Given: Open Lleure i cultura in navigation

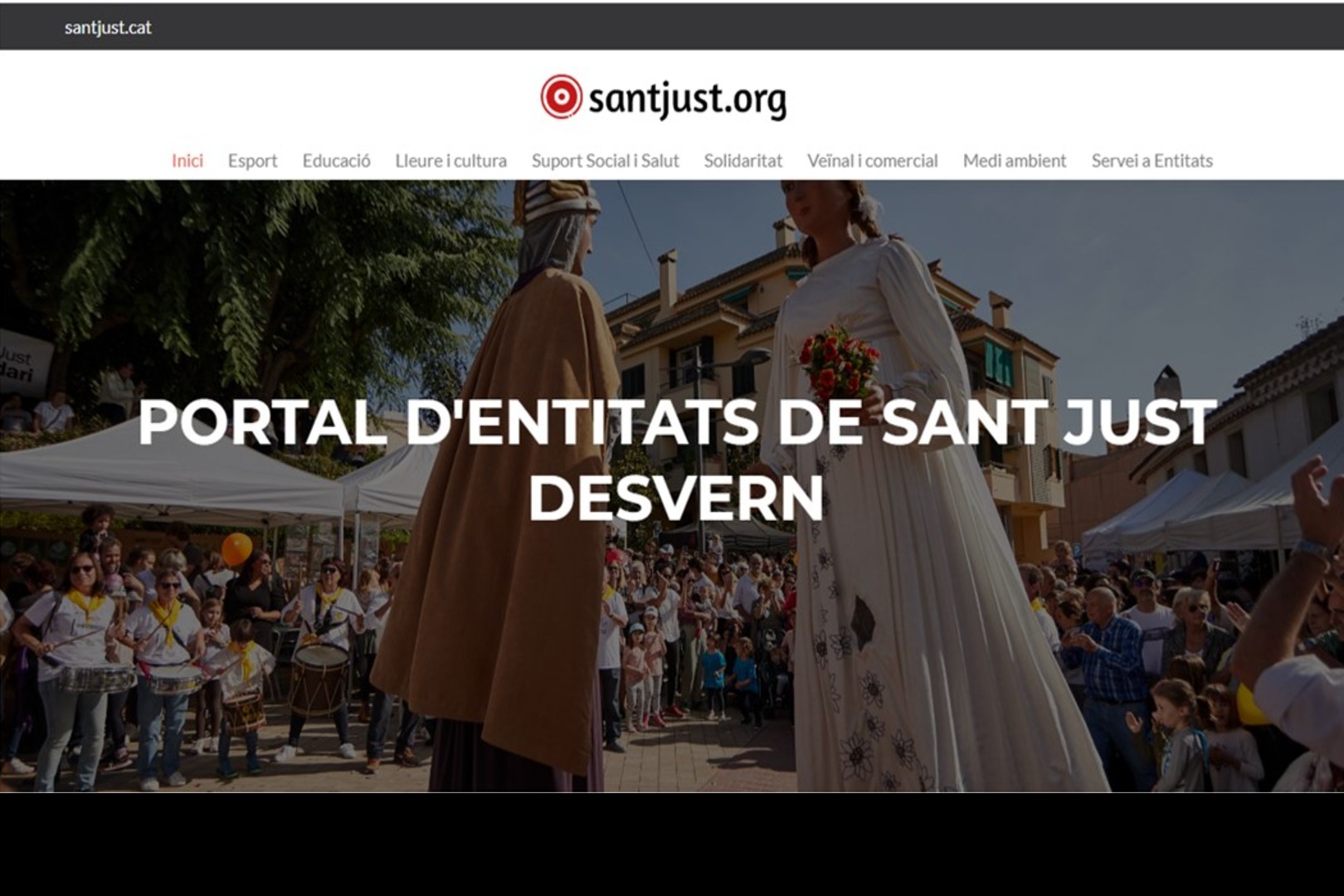Looking at the screenshot, I should [450, 161].
